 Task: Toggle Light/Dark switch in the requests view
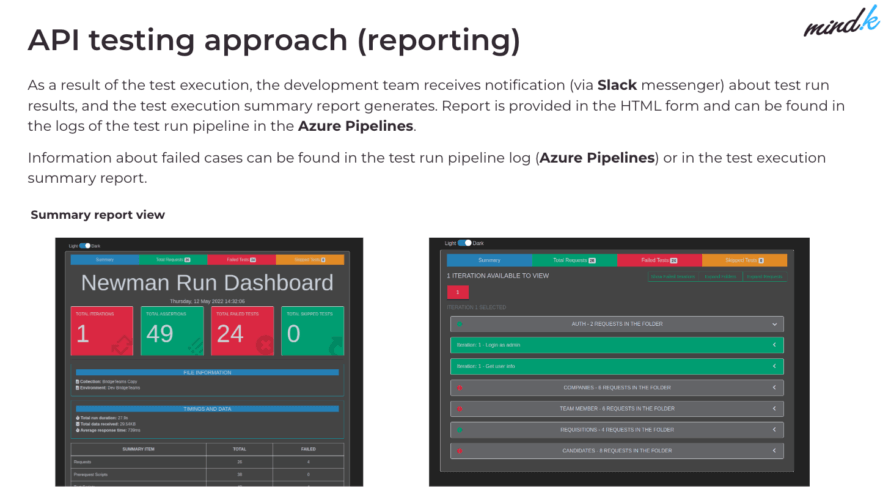coord(464,242)
